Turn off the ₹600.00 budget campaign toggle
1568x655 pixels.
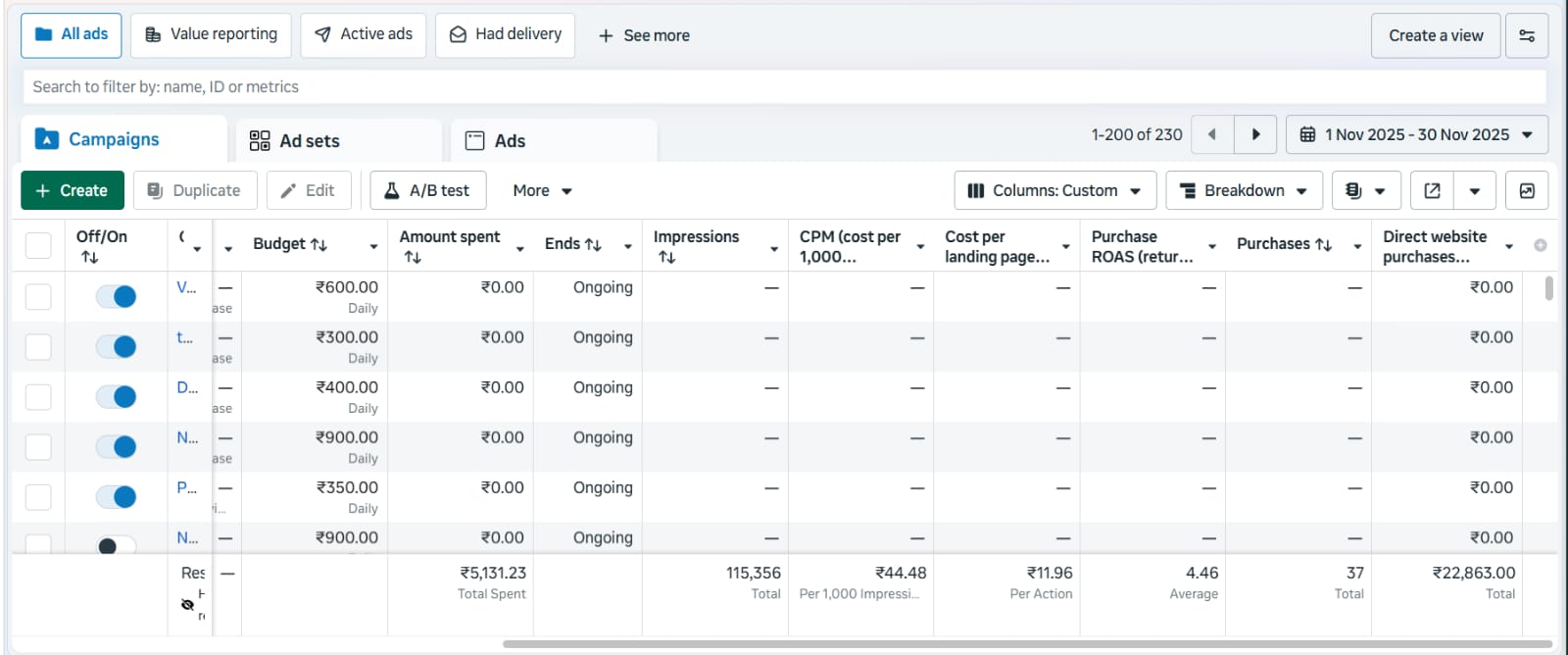[117, 296]
